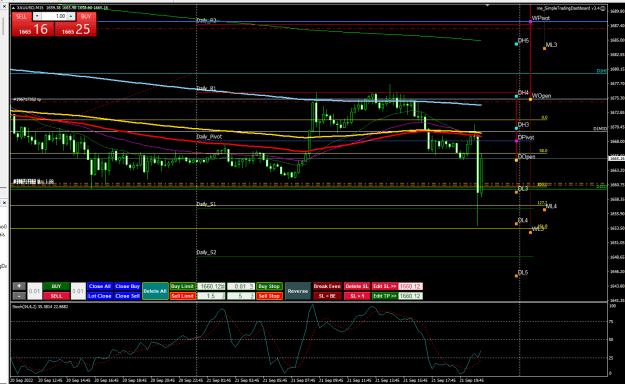The width and height of the screenshot is (625, 384).
Task: Select the 0.01 pending lot field
Action: click(241, 286)
